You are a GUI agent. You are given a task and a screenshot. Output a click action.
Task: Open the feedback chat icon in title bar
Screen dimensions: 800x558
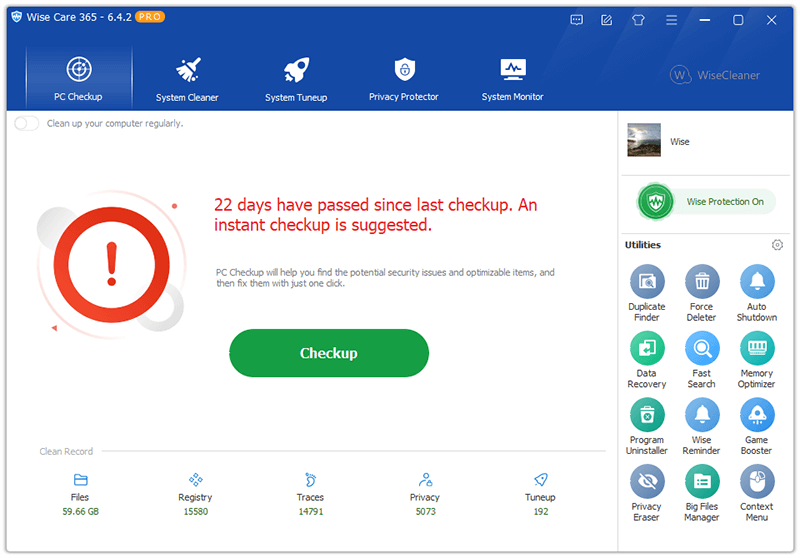(x=577, y=20)
